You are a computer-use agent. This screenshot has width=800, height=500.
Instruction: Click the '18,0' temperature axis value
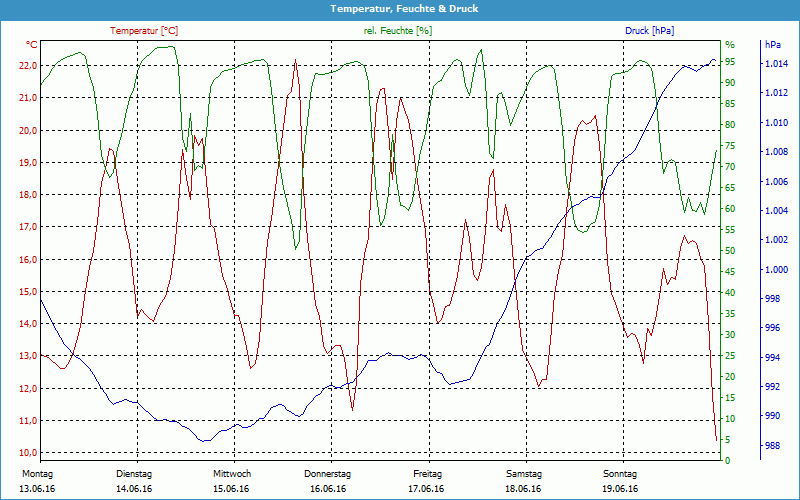(28, 194)
